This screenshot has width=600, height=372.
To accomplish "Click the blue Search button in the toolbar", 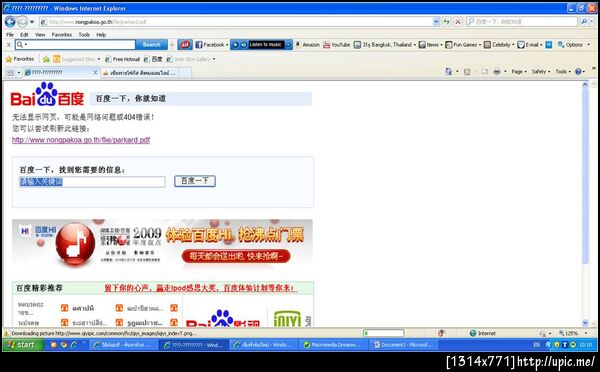I will [x=152, y=45].
